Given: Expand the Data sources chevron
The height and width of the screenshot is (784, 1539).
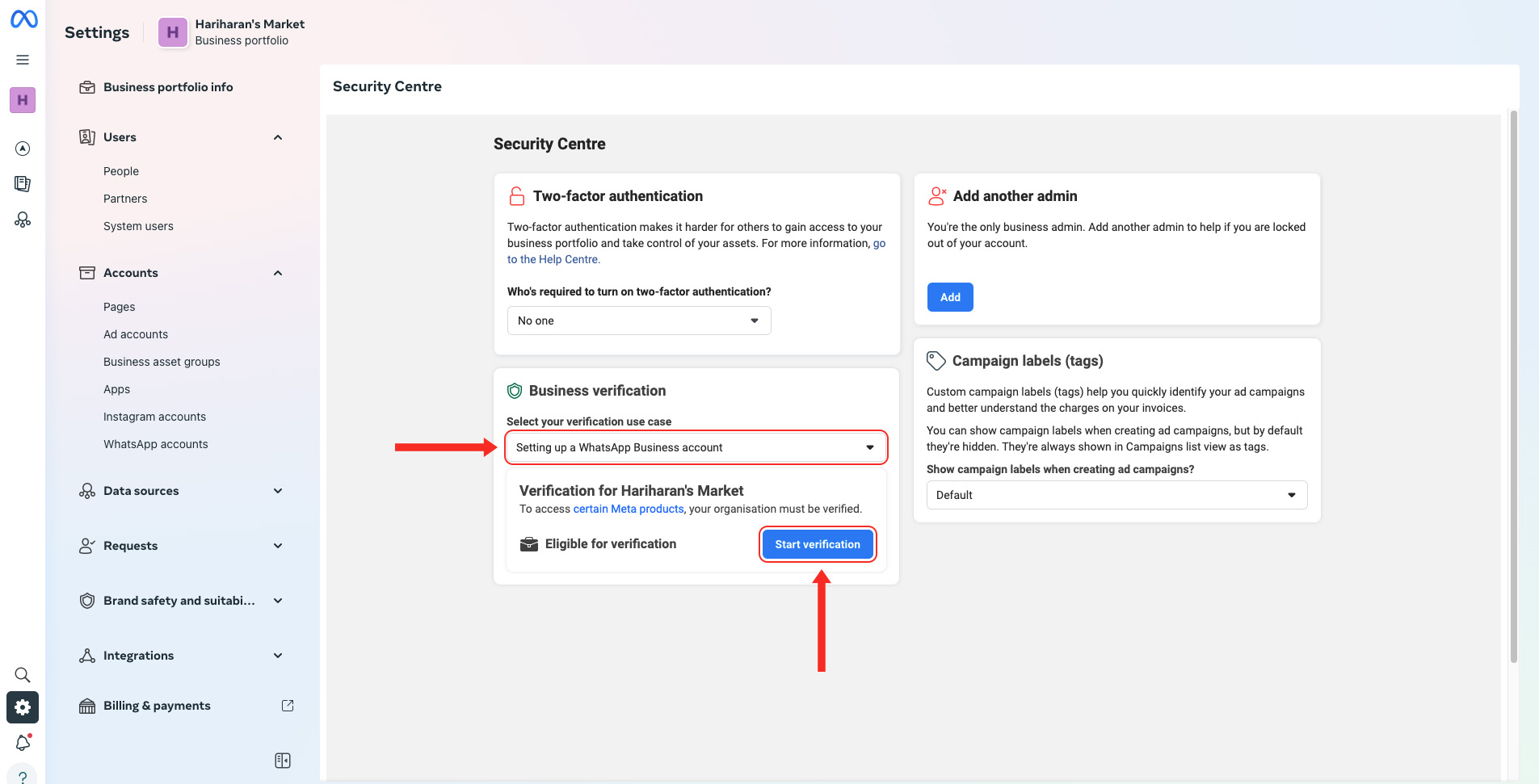Looking at the screenshot, I should coord(278,491).
